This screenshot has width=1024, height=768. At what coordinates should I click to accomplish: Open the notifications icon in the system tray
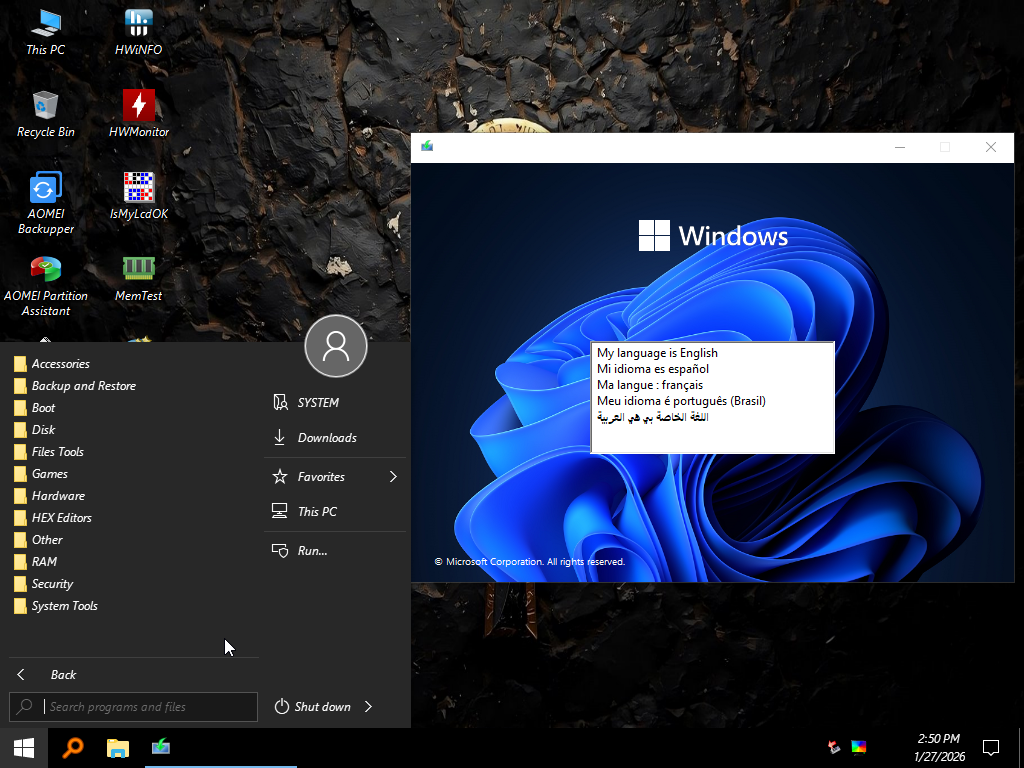pyautogui.click(x=990, y=746)
